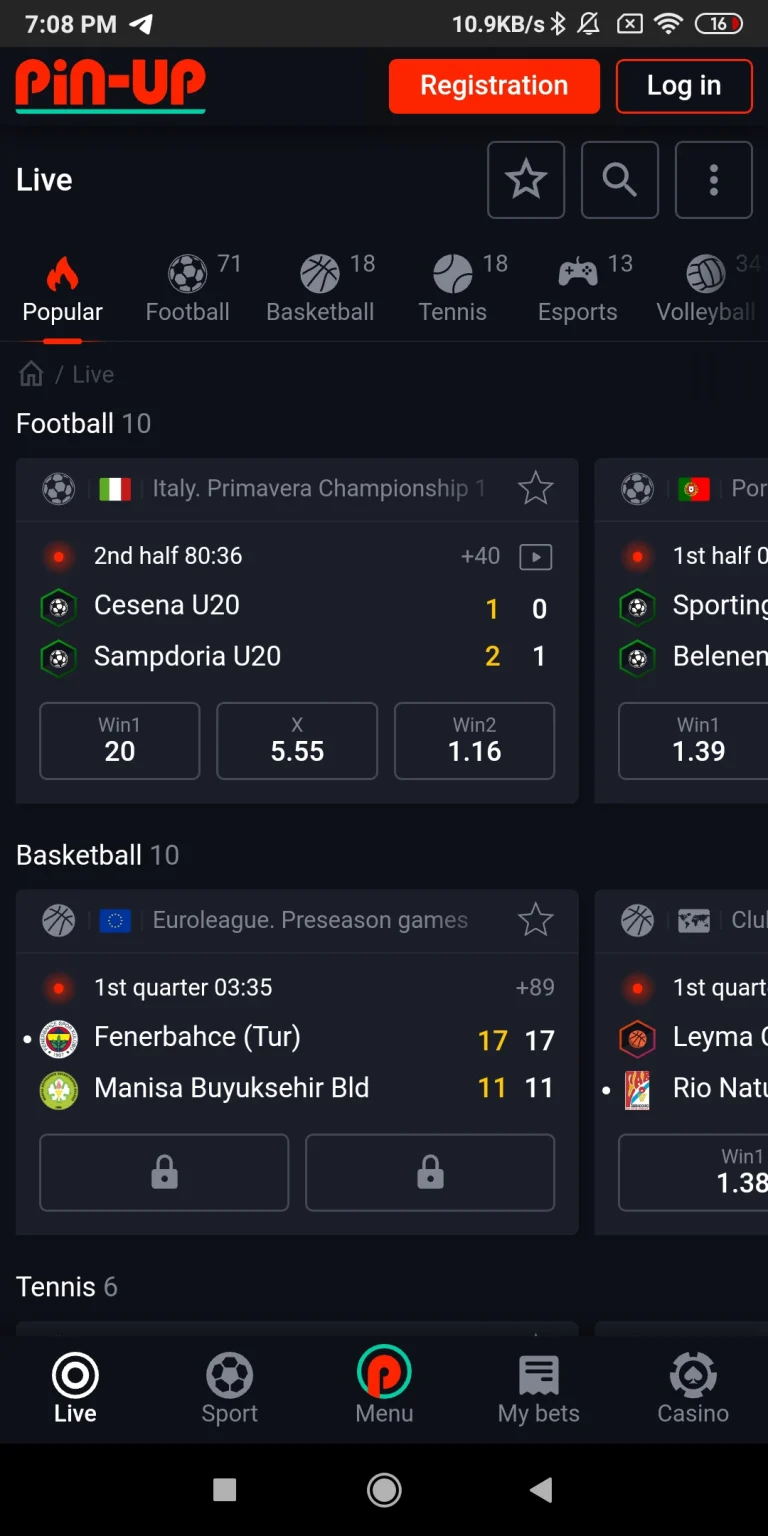Expand +89 more markets for Fenerbahce game
The image size is (768, 1536).
(535, 988)
